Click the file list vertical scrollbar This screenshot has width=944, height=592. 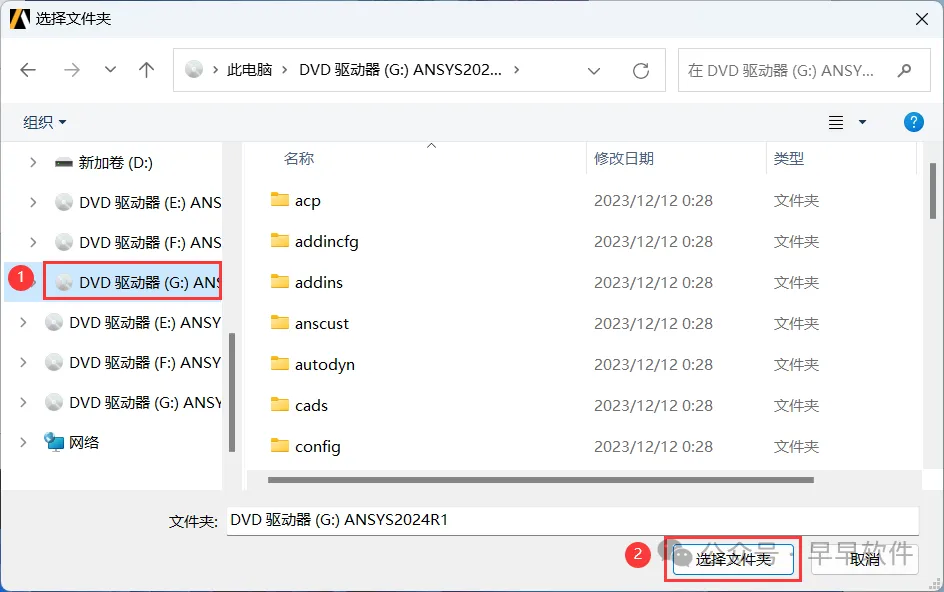click(x=933, y=190)
